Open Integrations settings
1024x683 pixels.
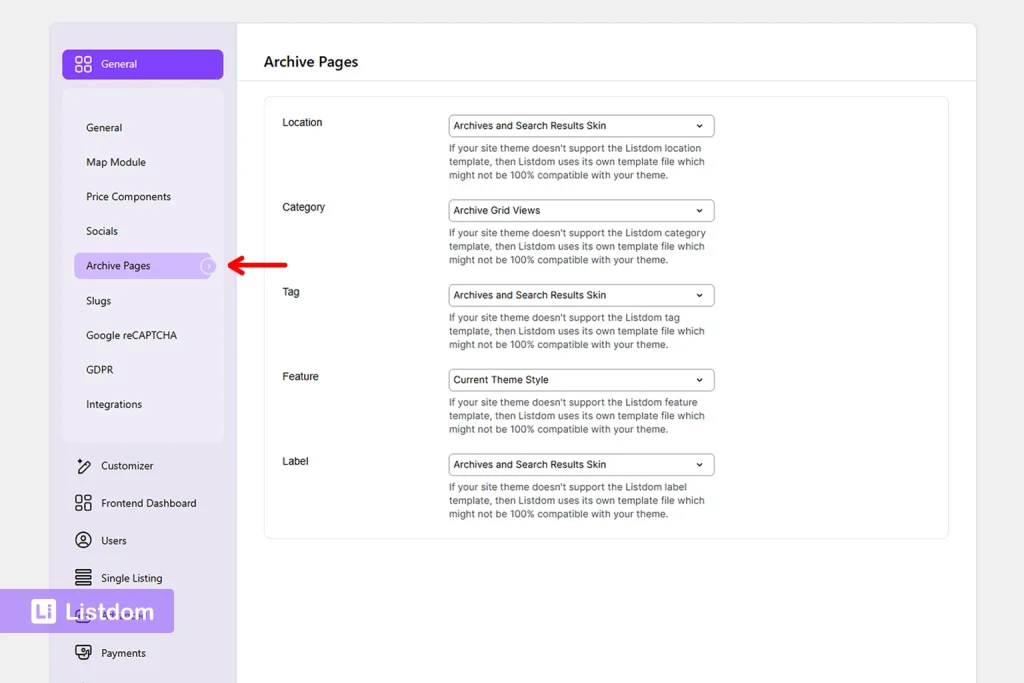pyautogui.click(x=114, y=404)
